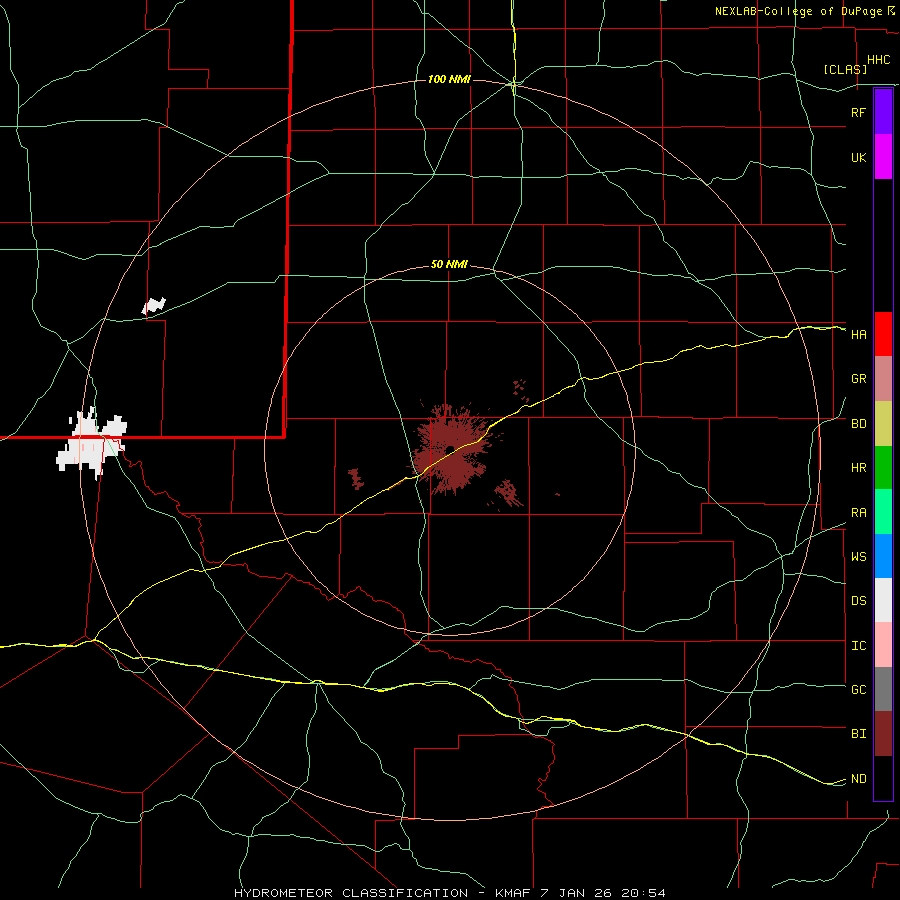Select the RA legend label
The height and width of the screenshot is (900, 900).
858,513
